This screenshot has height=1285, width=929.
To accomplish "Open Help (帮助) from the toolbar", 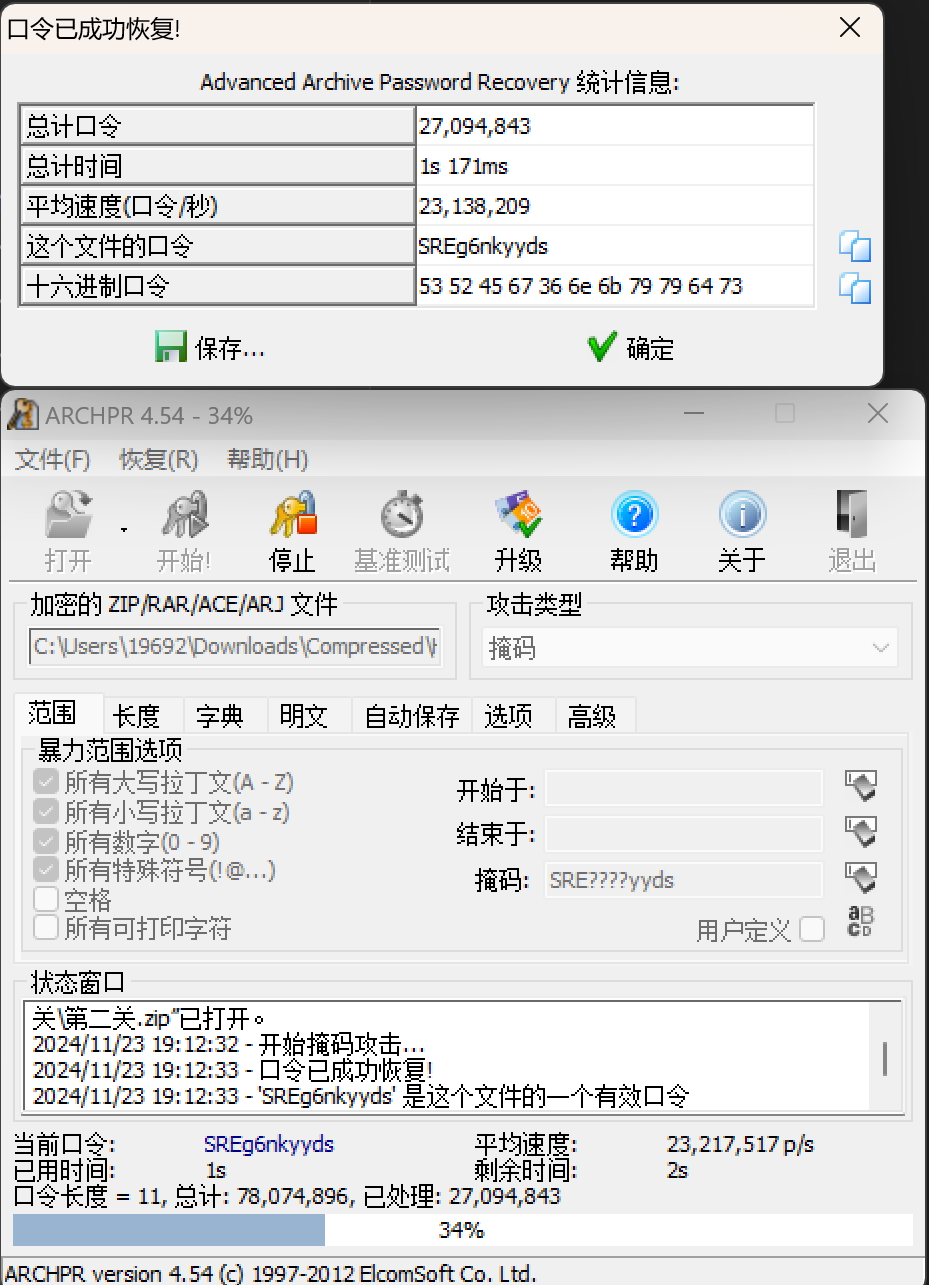I will [x=634, y=530].
